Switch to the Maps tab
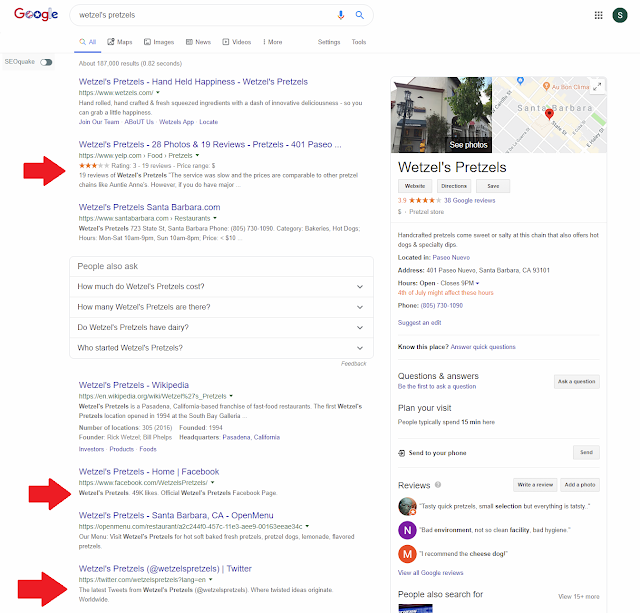The height and width of the screenshot is (613, 640). [x=120, y=42]
